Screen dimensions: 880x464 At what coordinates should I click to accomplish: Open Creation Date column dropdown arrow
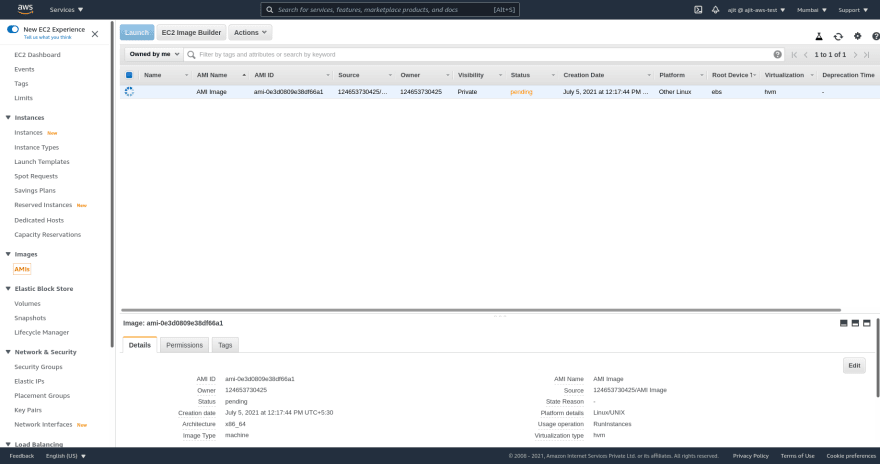coord(649,75)
